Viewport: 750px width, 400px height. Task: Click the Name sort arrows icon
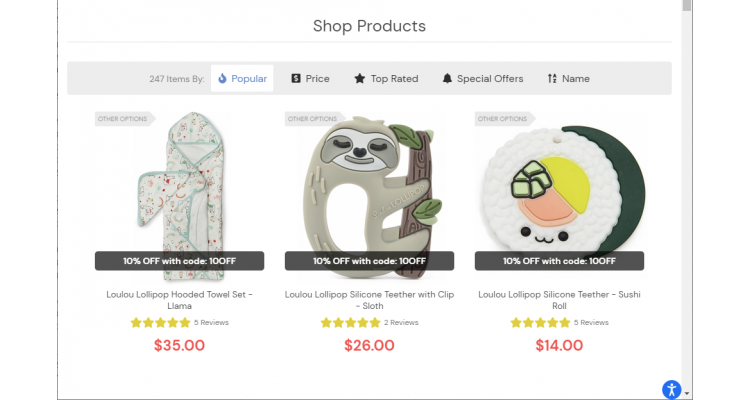click(552, 78)
